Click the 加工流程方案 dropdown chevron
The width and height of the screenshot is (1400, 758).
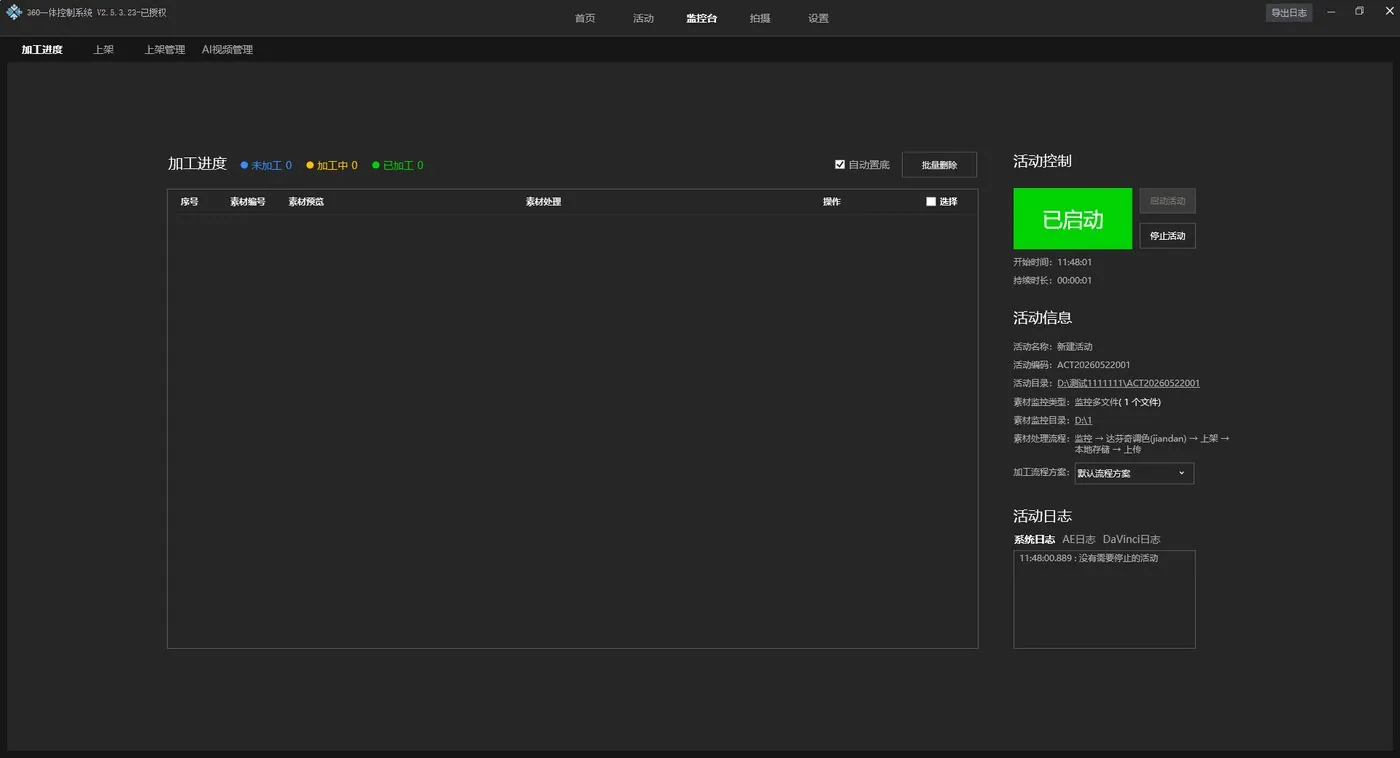tap(1181, 473)
